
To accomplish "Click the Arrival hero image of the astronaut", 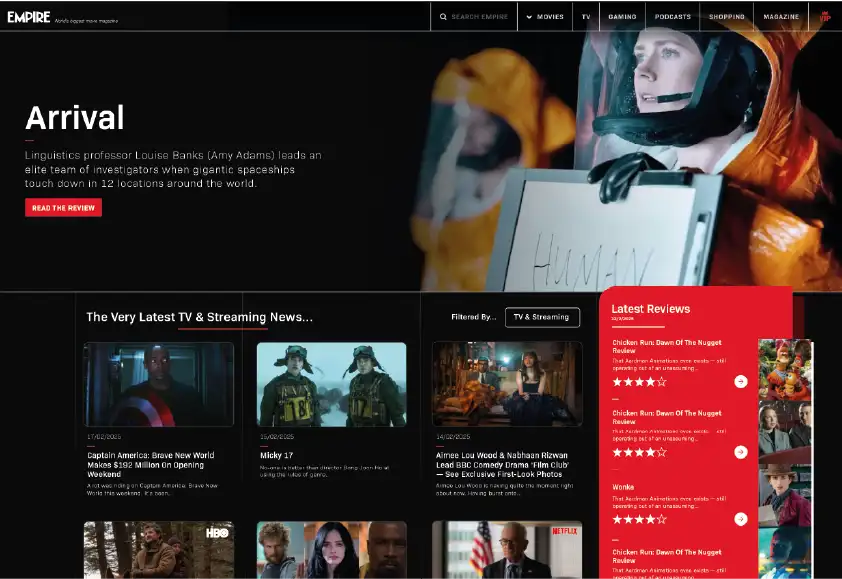I will [628, 161].
